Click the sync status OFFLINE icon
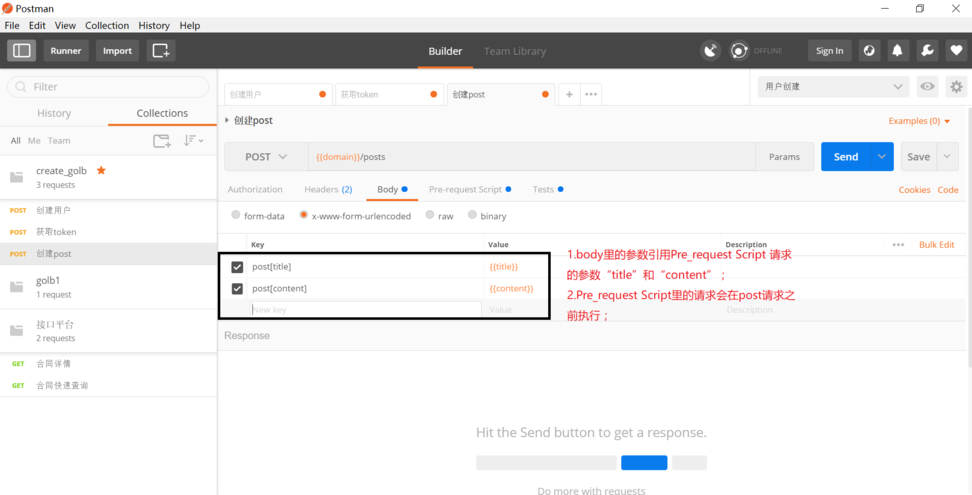Viewport: 972px width, 495px height. coord(739,51)
